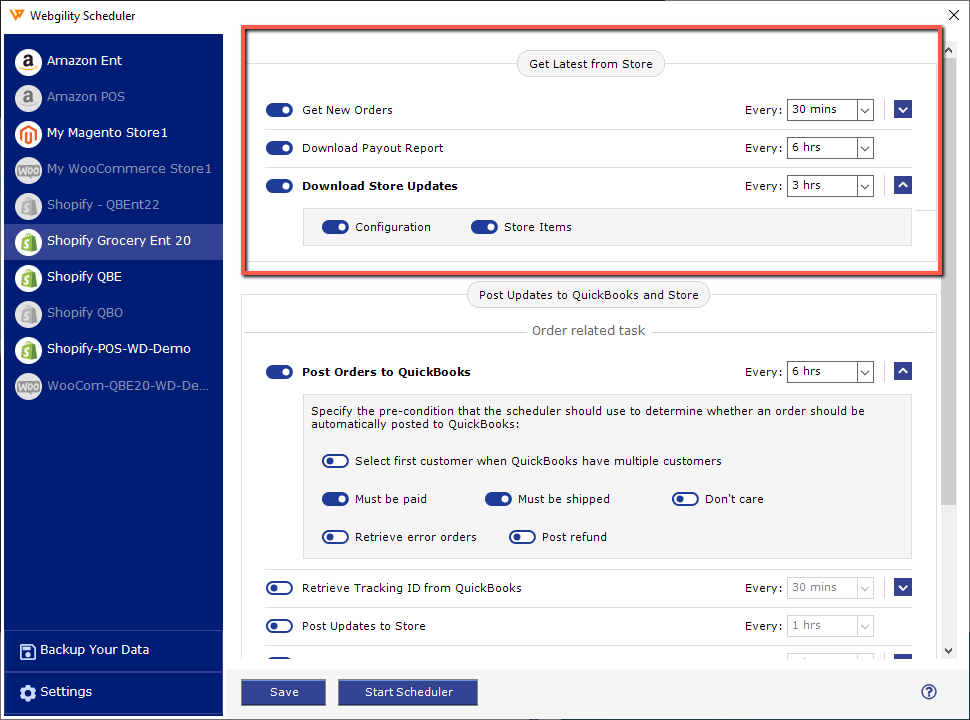Click the Backup Your Data disk icon
The image size is (970, 720).
[27, 651]
